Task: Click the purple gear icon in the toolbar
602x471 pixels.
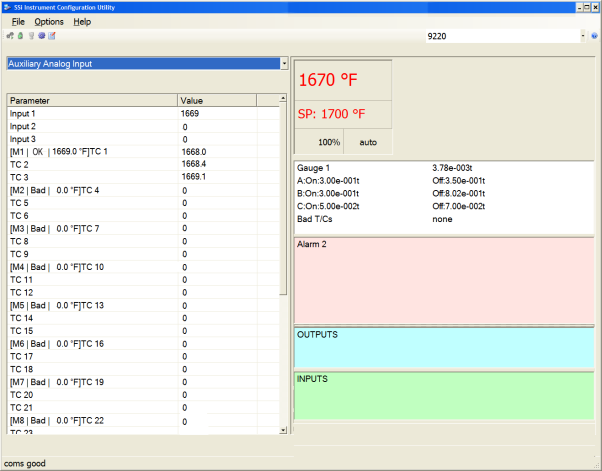Action: (41, 36)
